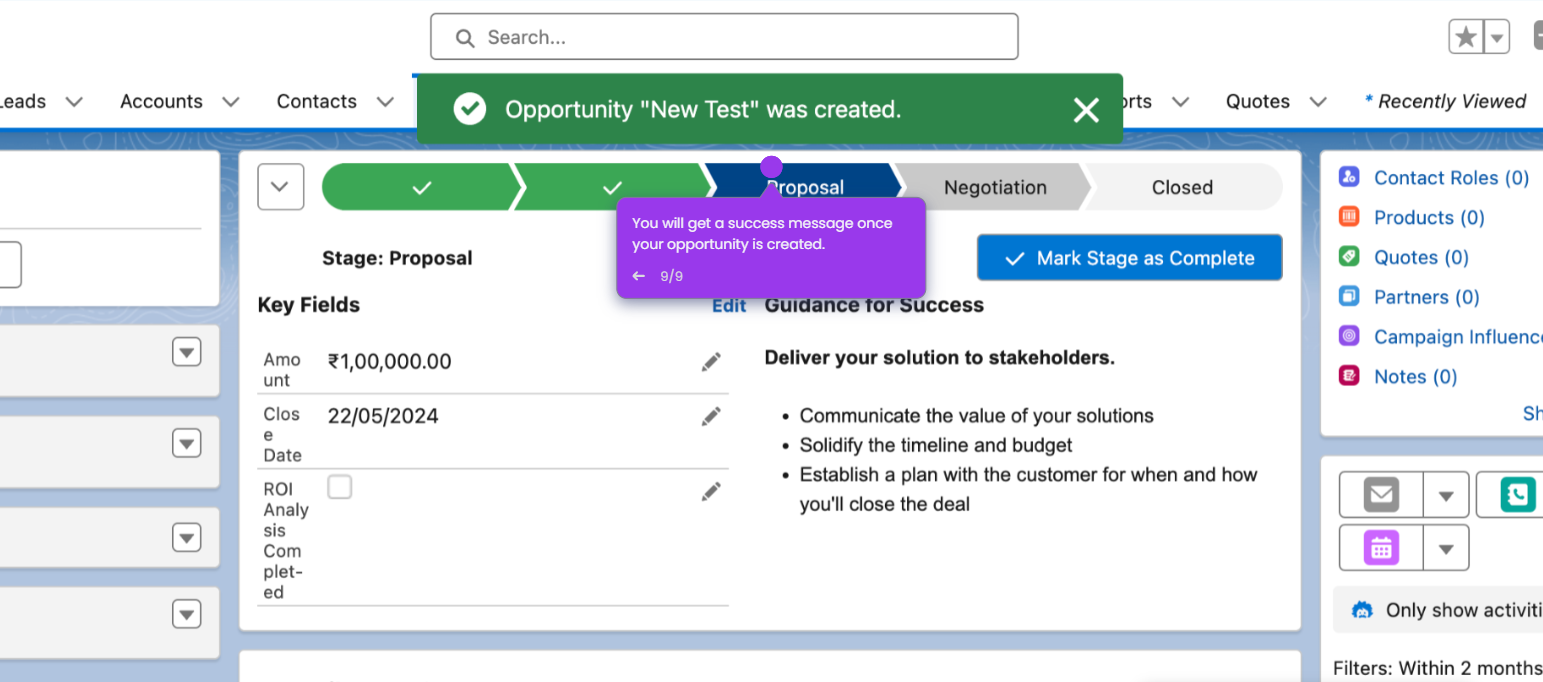Click the favorites star icon
The height and width of the screenshot is (682, 1543).
pyautogui.click(x=1466, y=37)
